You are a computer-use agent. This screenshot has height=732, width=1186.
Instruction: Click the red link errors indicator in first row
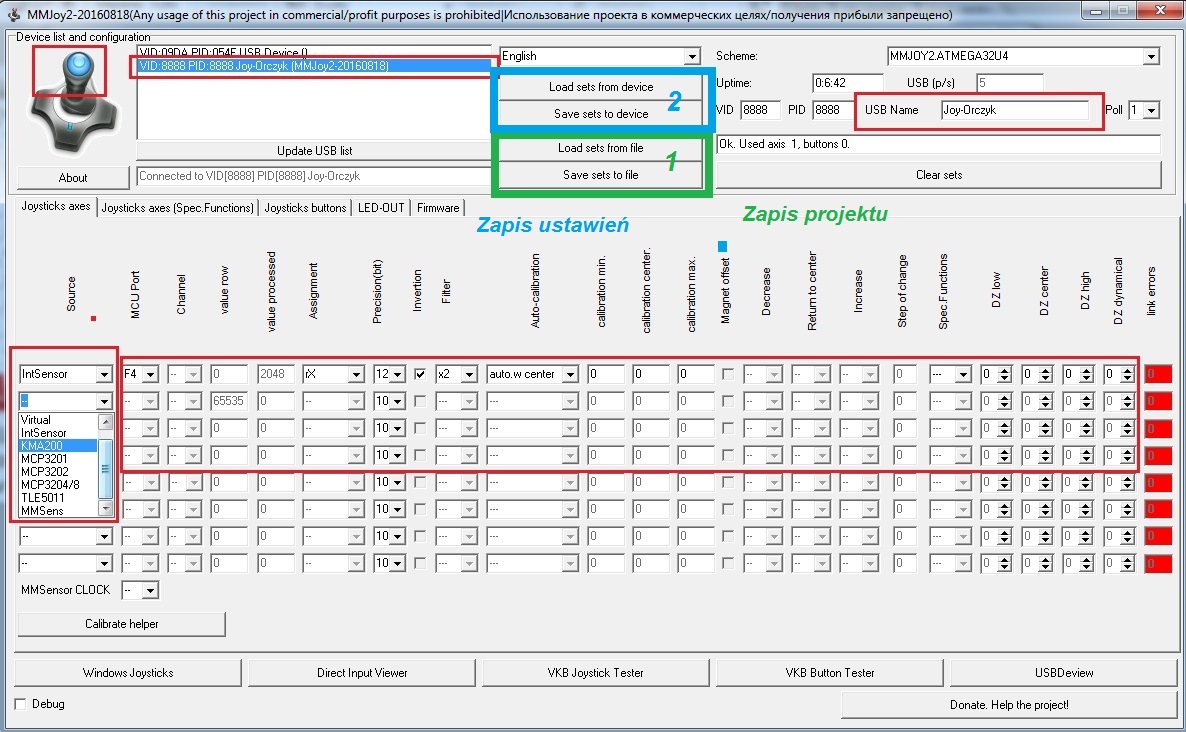click(x=1157, y=374)
